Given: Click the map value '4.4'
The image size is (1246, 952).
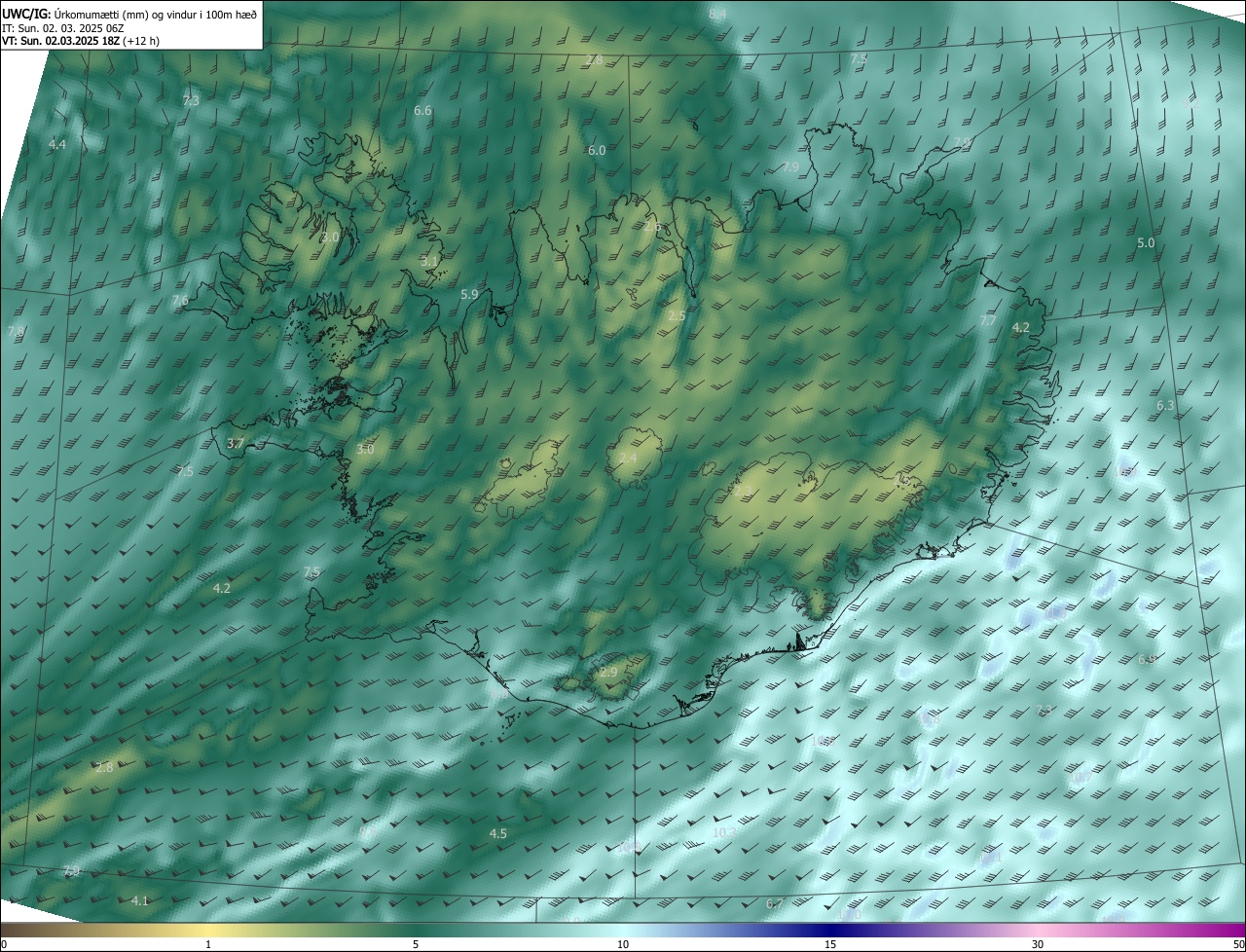Looking at the screenshot, I should coord(57,144).
